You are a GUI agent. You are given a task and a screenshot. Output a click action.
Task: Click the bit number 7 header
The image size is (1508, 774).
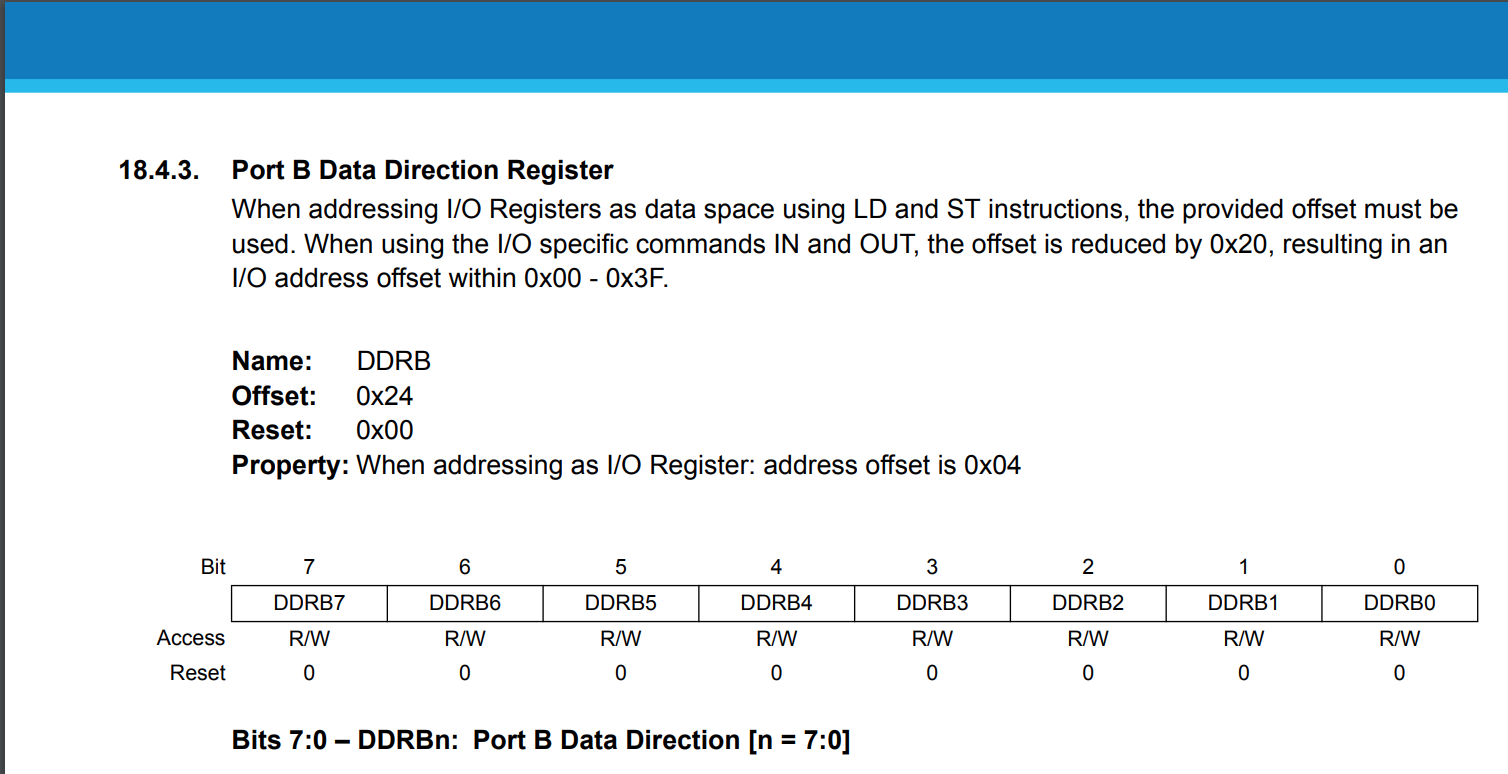pyautogui.click(x=309, y=567)
